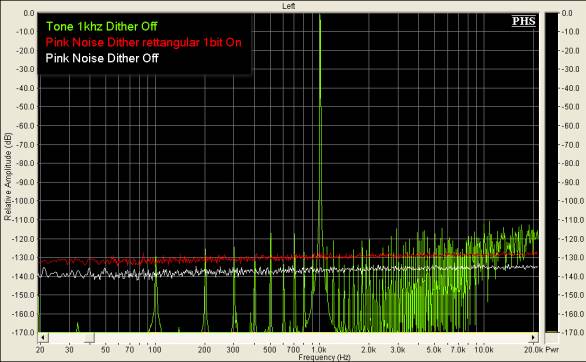Click the top of the green 1 kHz tone peak

pos(320,16)
